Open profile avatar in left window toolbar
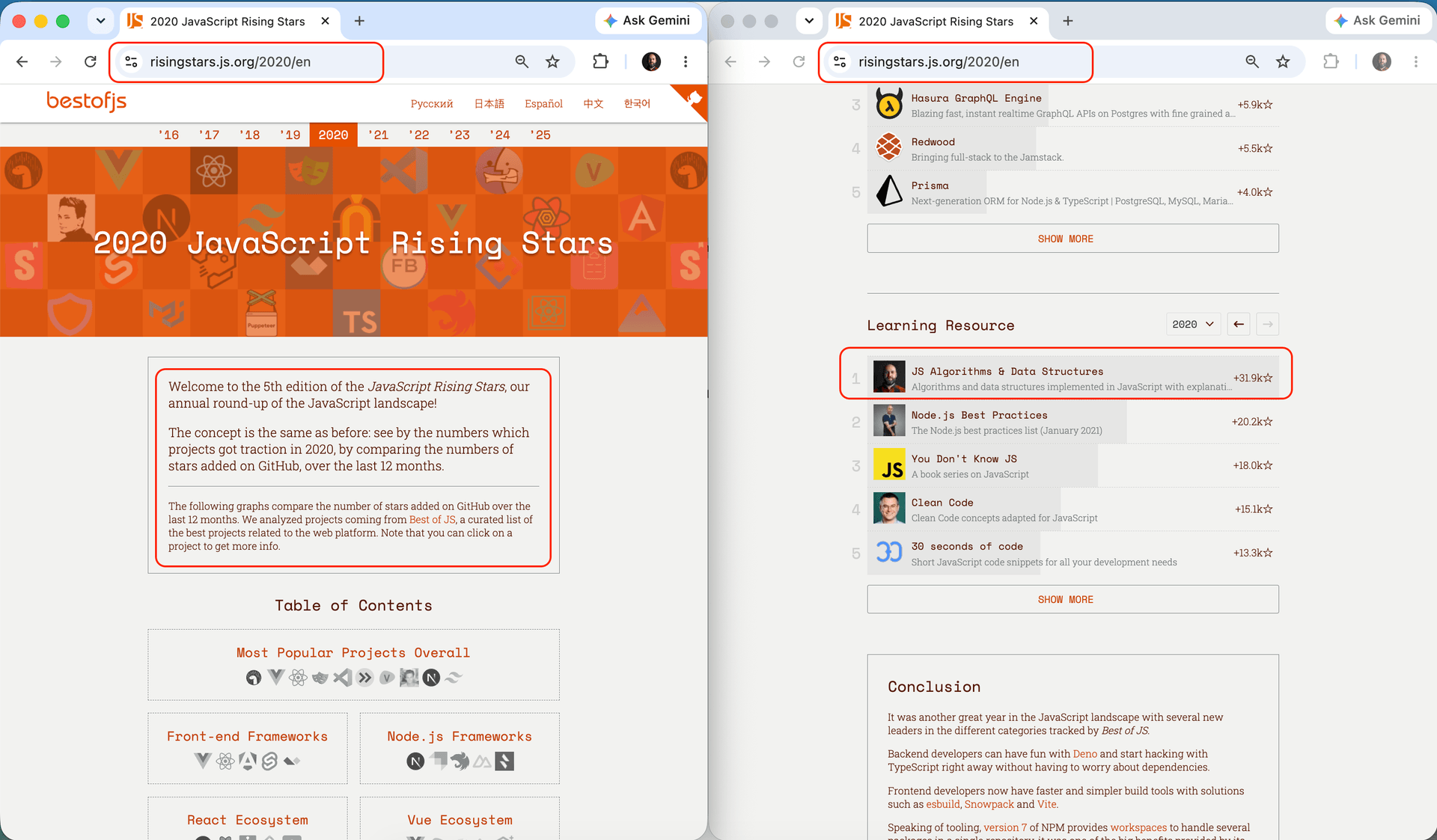 pyautogui.click(x=651, y=62)
